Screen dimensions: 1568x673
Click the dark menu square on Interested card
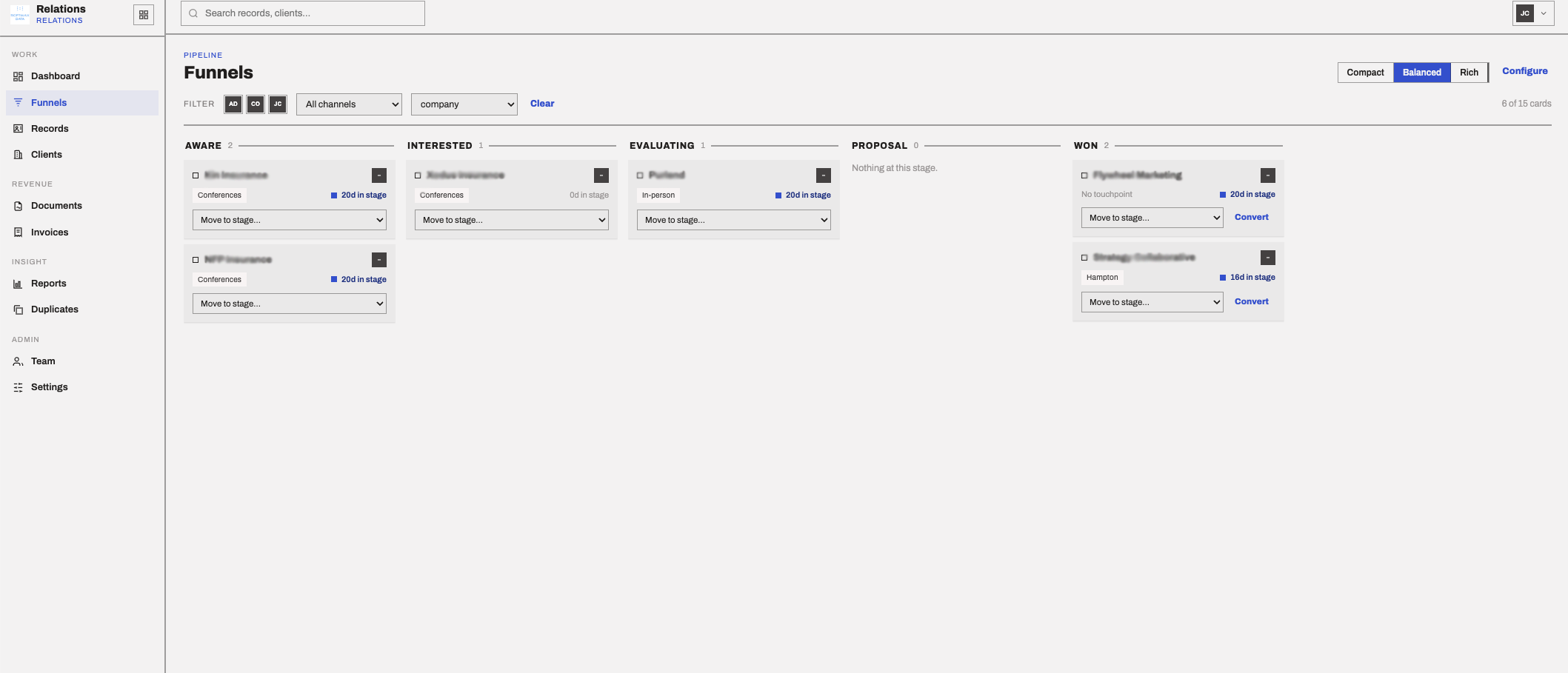[601, 175]
